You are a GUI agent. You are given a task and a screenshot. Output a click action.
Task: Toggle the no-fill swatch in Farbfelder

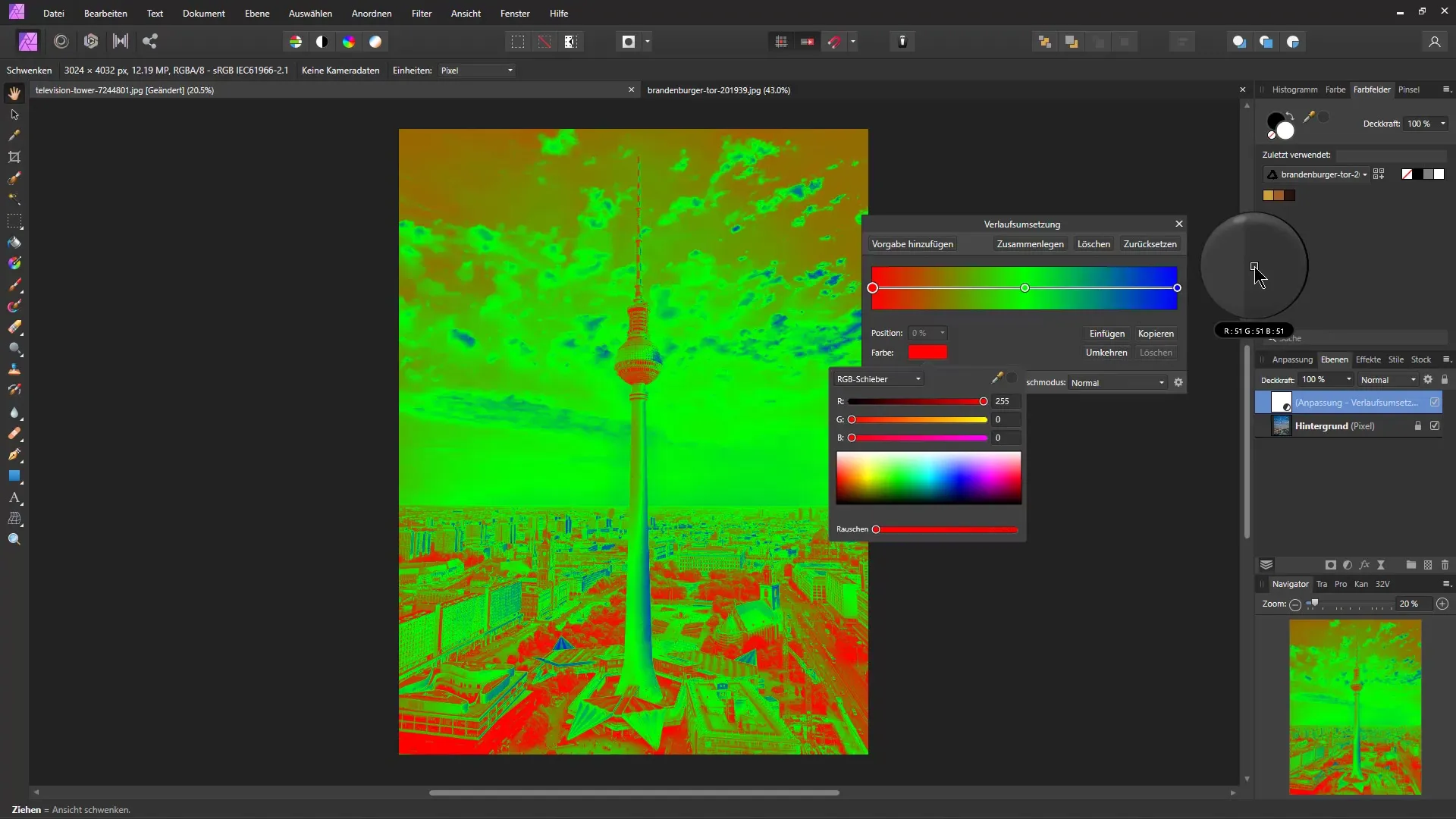click(1407, 174)
